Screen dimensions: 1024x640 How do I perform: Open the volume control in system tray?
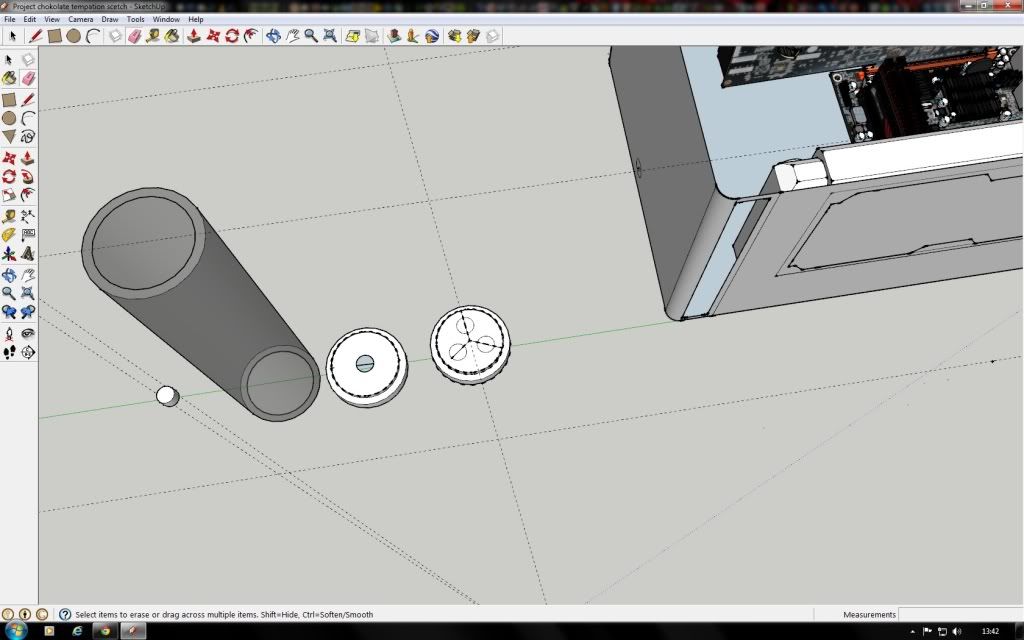[x=957, y=631]
